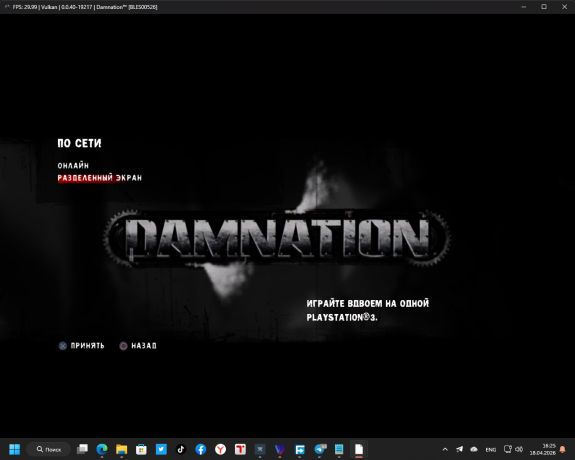Select РАЗДЕЛЕННЫЙ ЭКРАН menu option
The width and height of the screenshot is (575, 460).
tap(99, 178)
